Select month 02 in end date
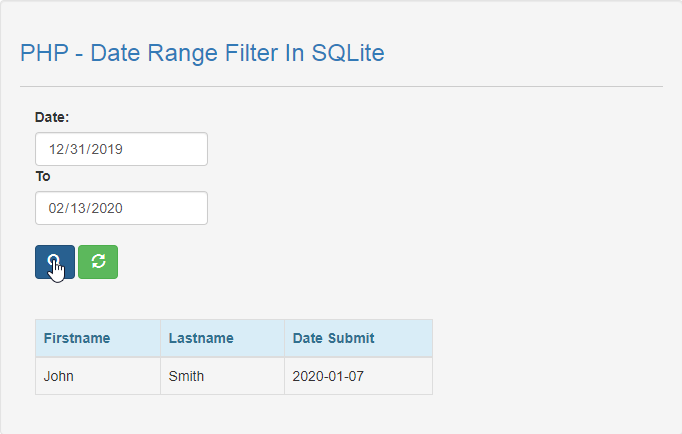The image size is (682, 434). pos(57,208)
